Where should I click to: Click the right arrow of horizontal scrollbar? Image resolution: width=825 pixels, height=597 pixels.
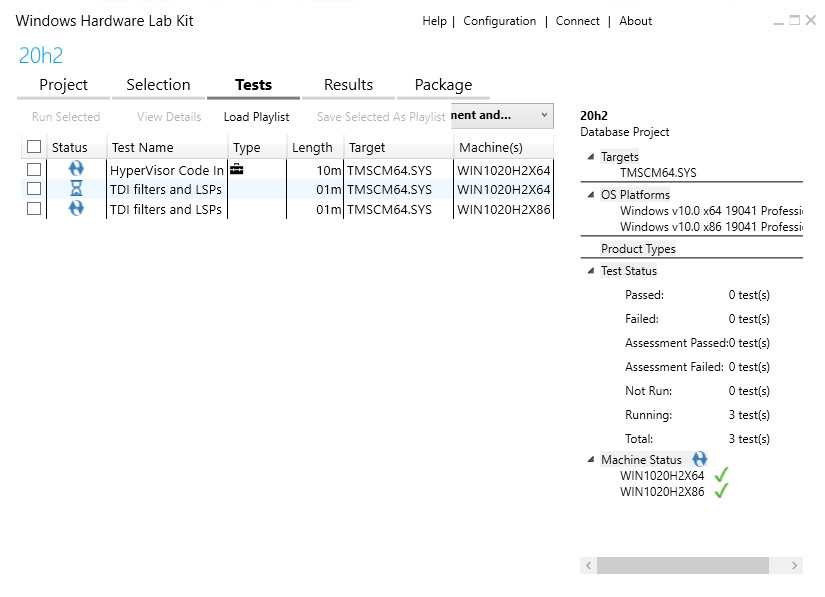[x=794, y=565]
